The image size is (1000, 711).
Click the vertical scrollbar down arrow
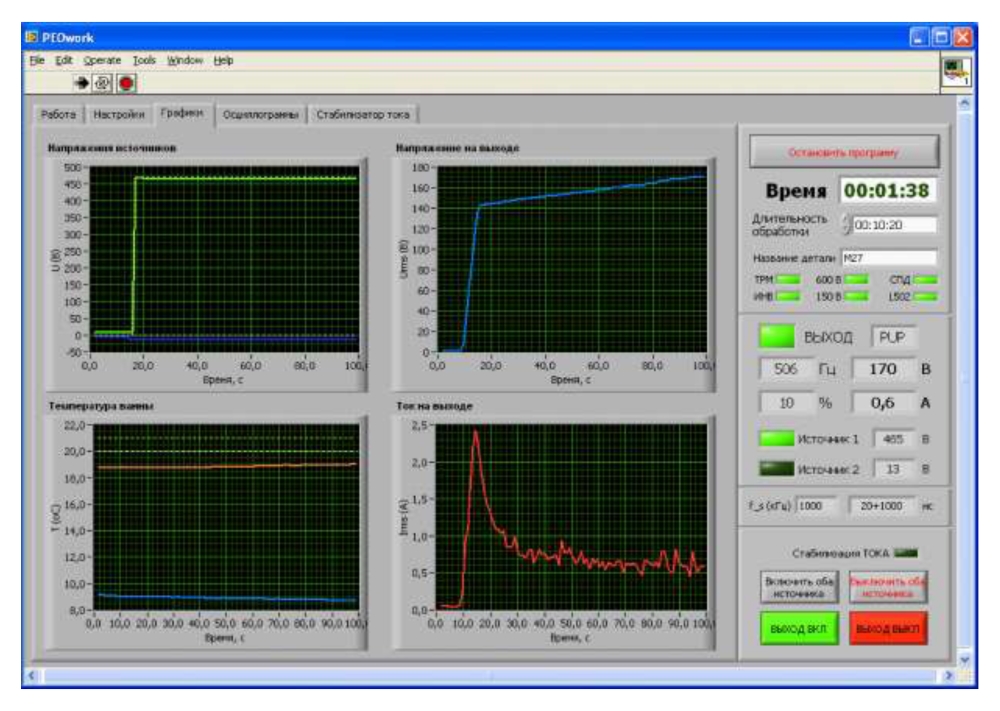(964, 659)
